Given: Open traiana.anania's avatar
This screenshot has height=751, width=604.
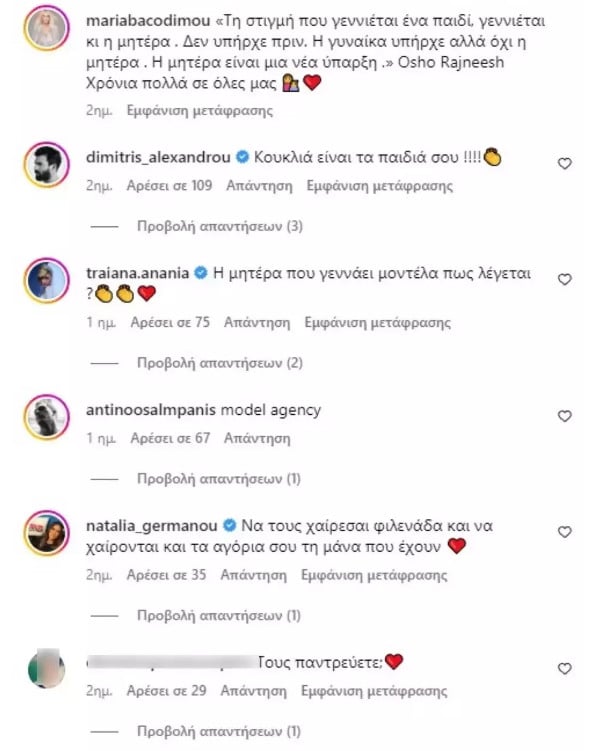Looking at the screenshot, I should coord(46,280).
